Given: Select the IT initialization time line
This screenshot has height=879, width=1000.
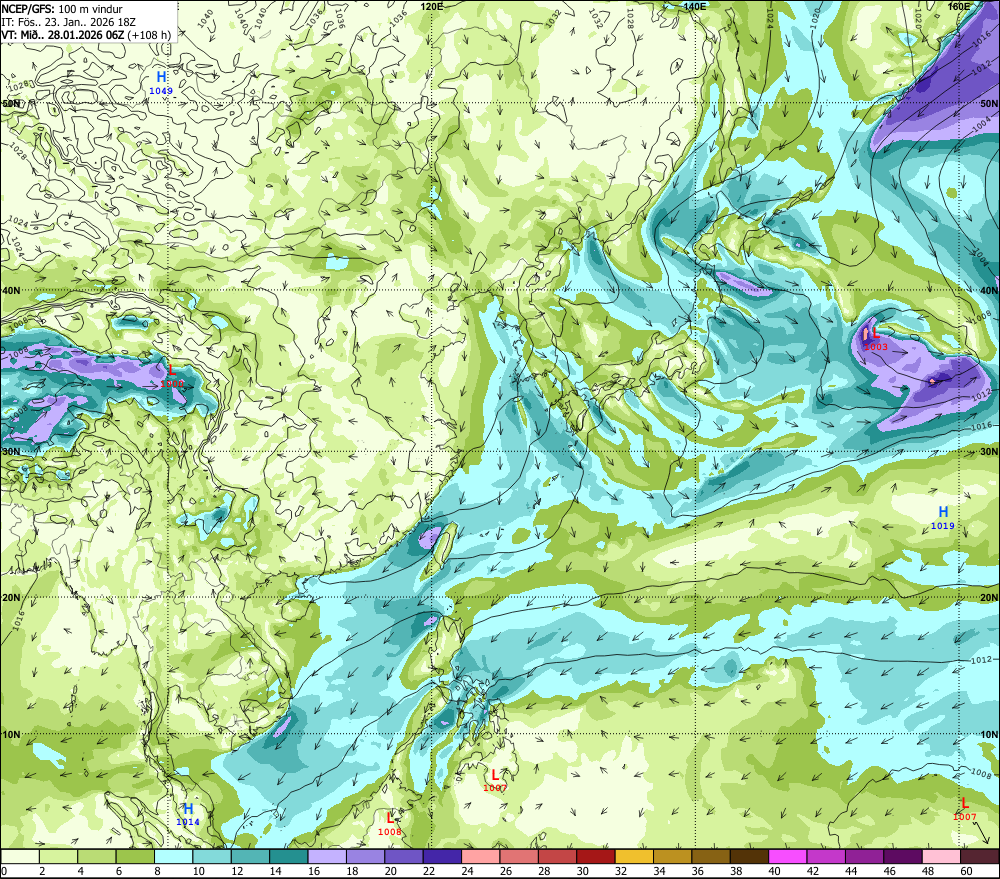Looking at the screenshot, I should [x=68, y=22].
